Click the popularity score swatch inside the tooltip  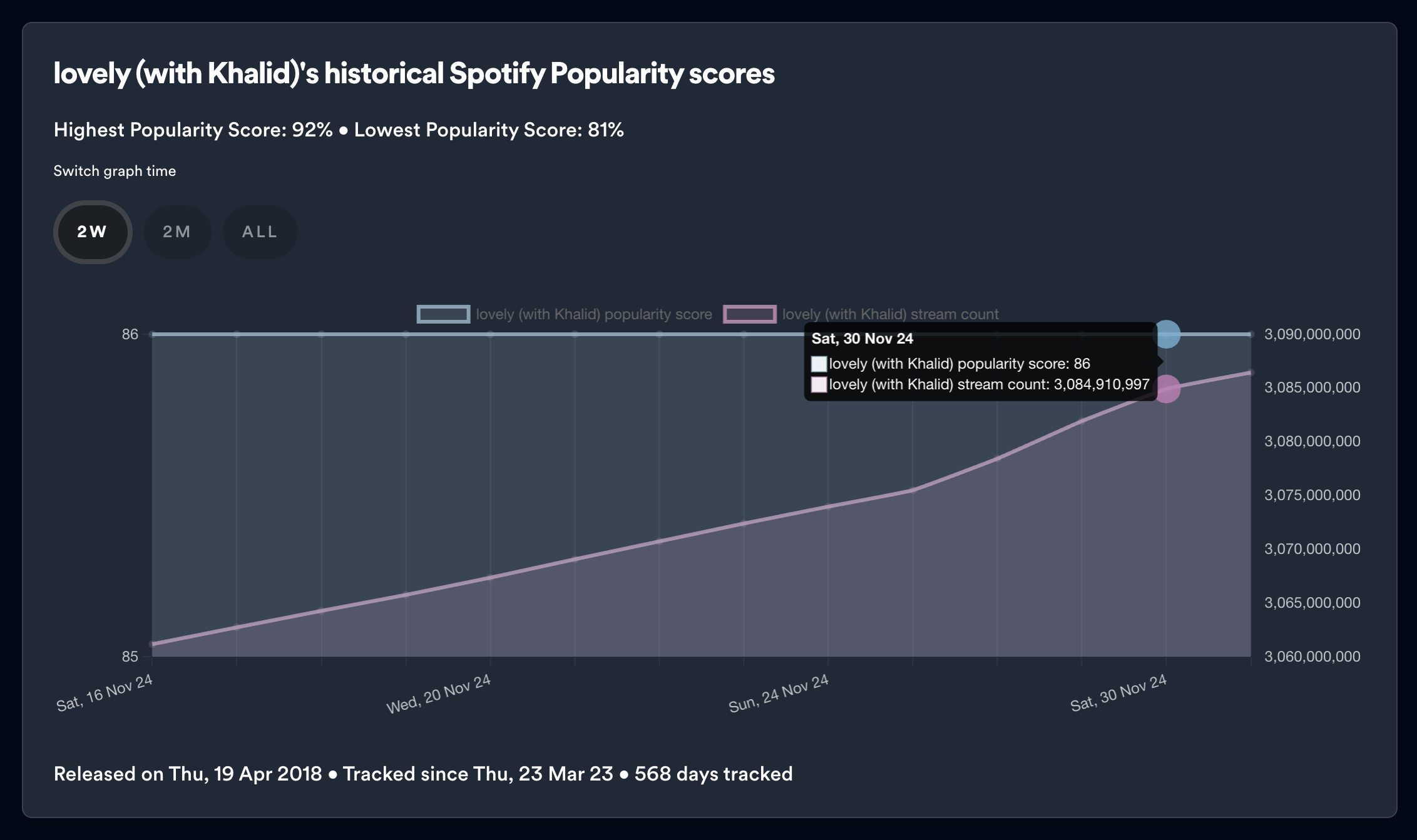click(x=818, y=363)
